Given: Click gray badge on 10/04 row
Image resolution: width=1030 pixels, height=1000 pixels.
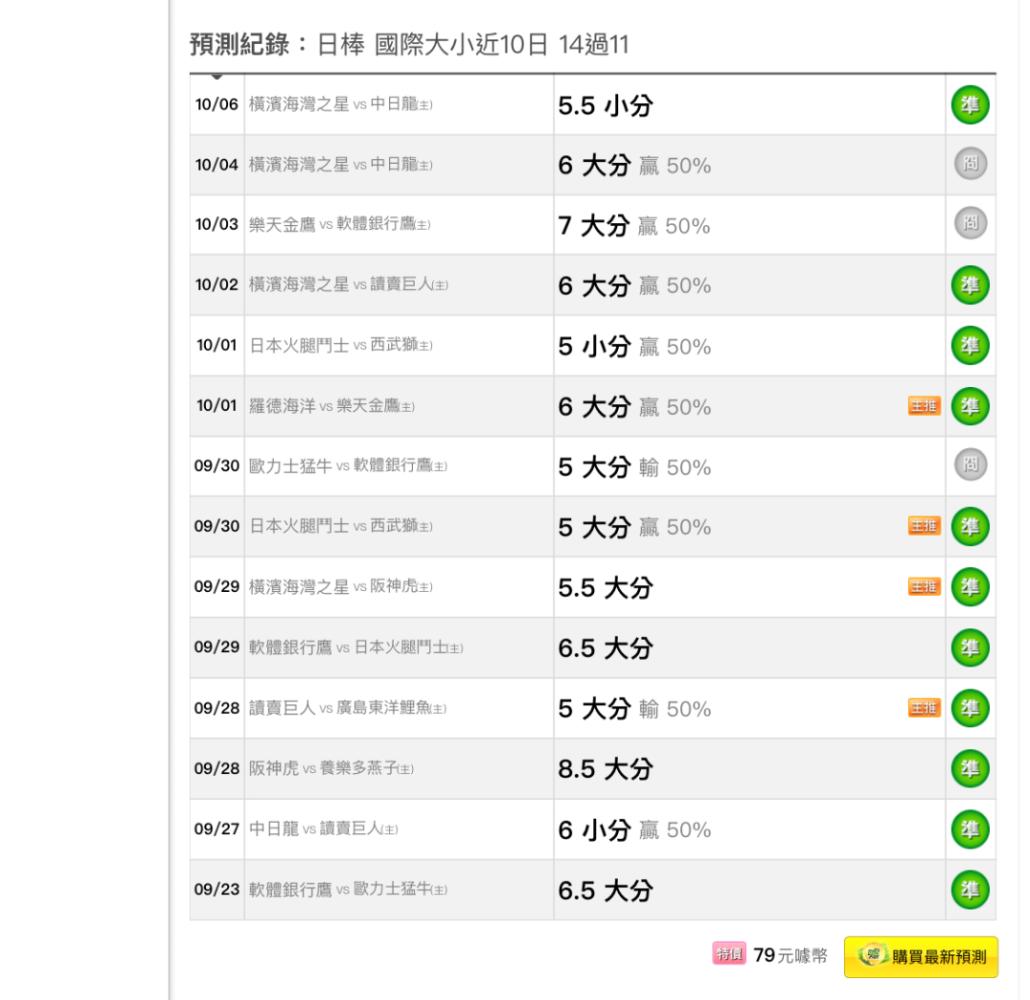Looking at the screenshot, I should pos(970,163).
